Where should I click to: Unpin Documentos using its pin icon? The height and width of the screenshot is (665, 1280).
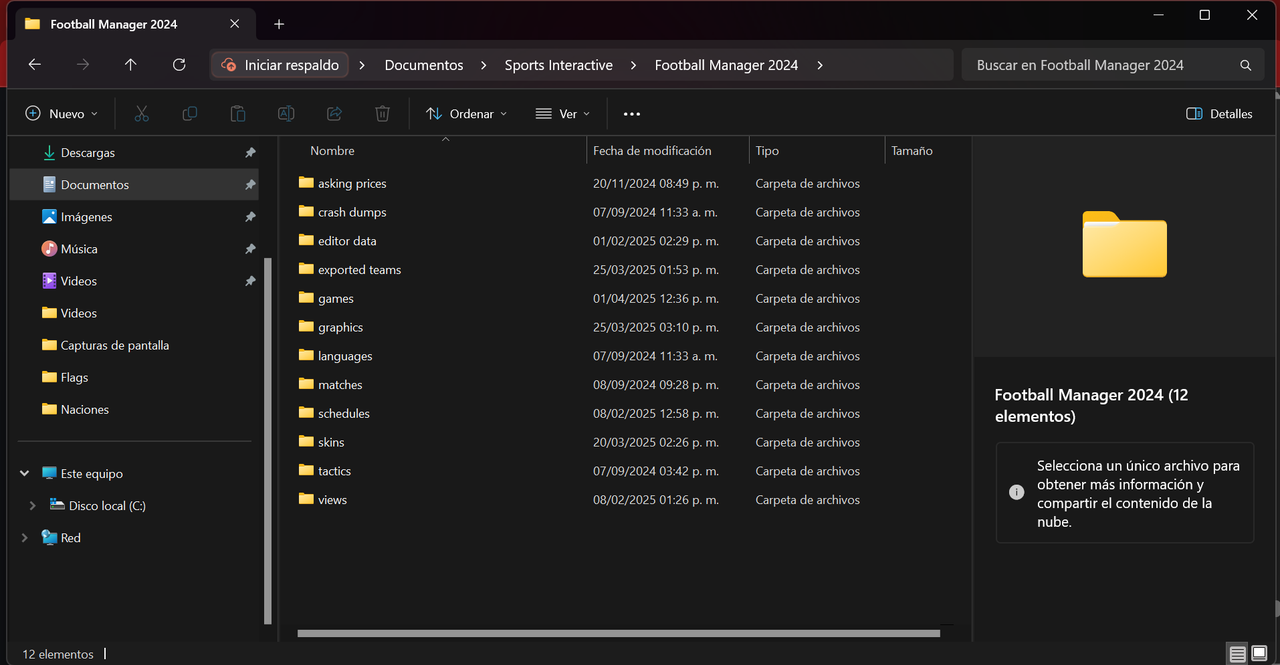click(250, 185)
